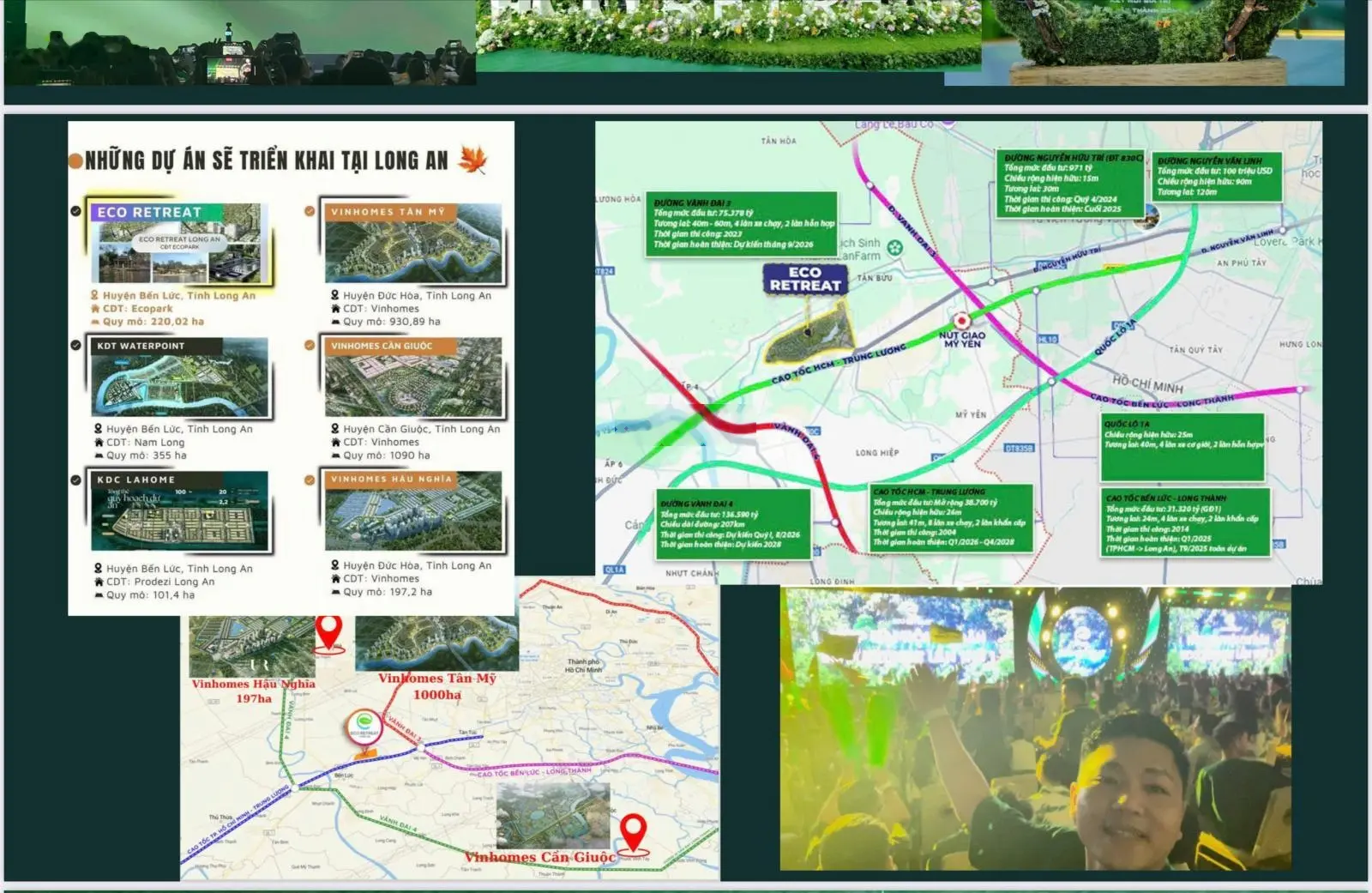Click the highlighted Eco Retreat site on the map

pyautogui.click(x=808, y=335)
